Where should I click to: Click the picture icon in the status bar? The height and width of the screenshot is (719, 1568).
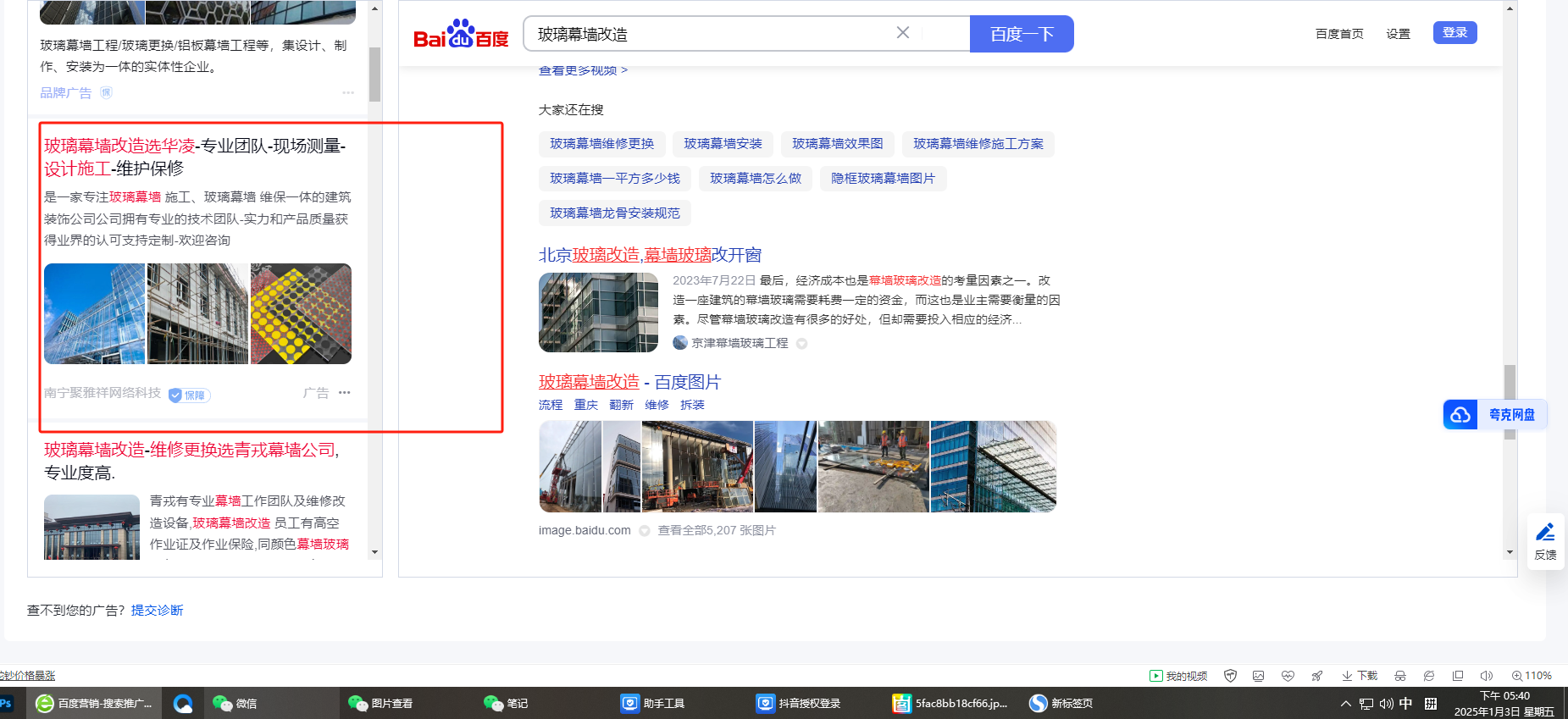(x=1259, y=676)
